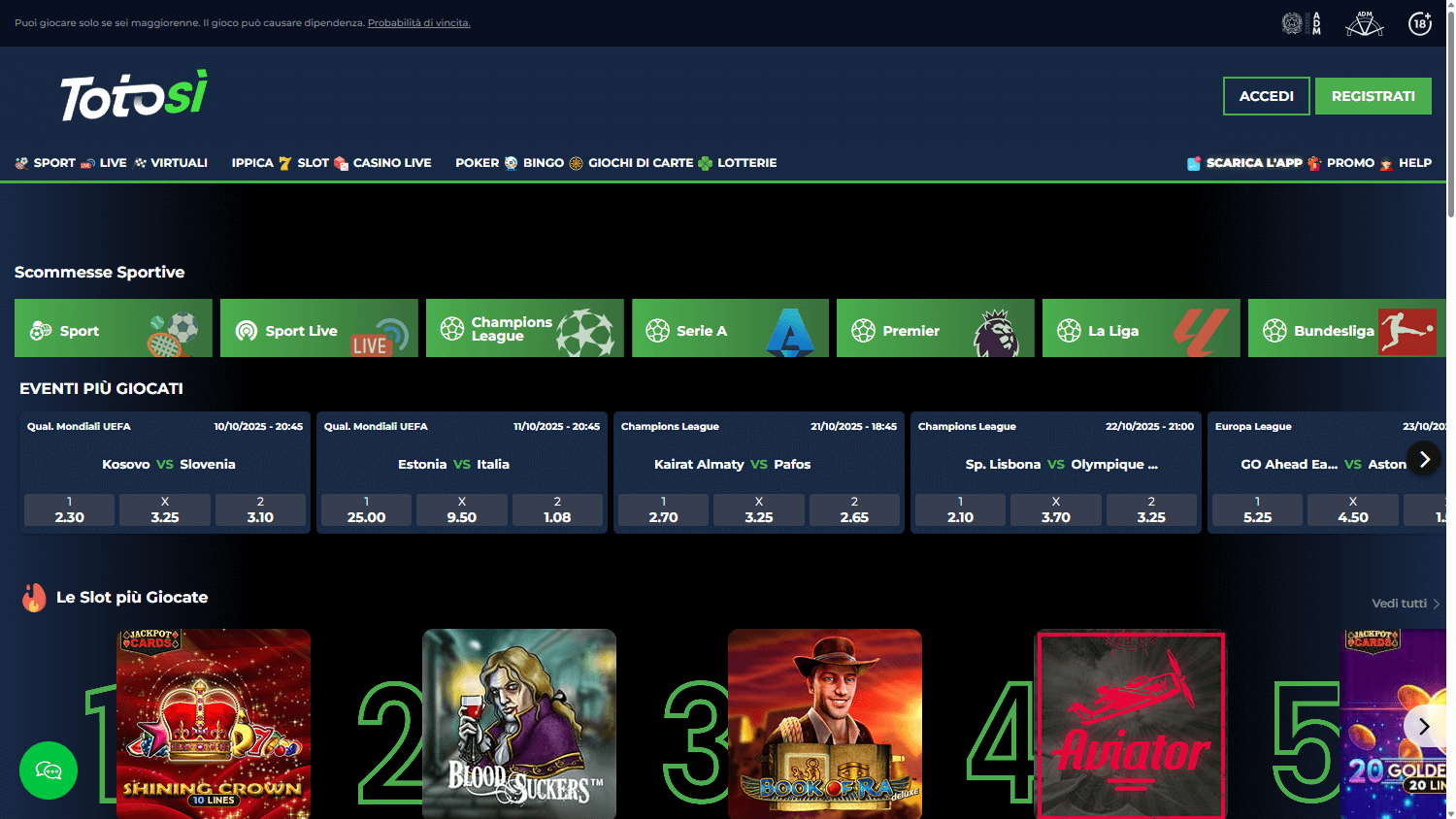1456x819 pixels.
Task: Select the 18+ age restriction icon
Action: coord(1420,22)
